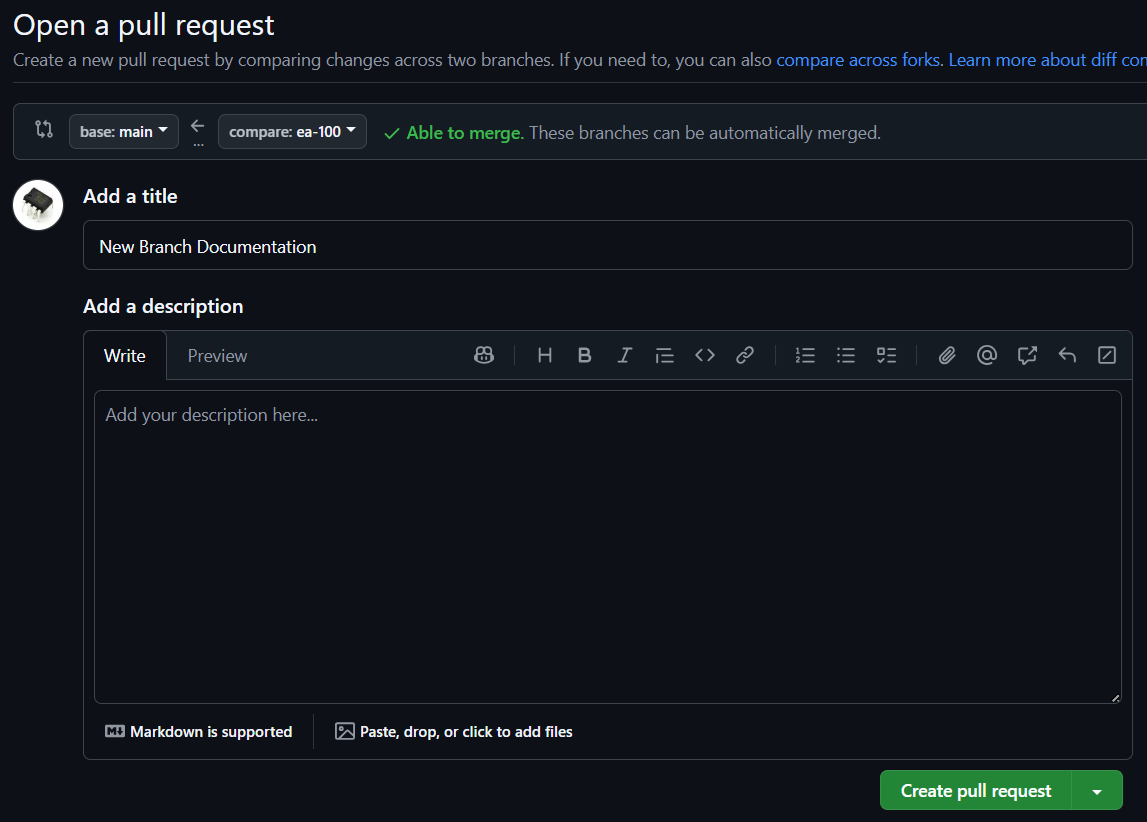
Task: Insert code formatting with angle brackets icon
Action: point(705,355)
